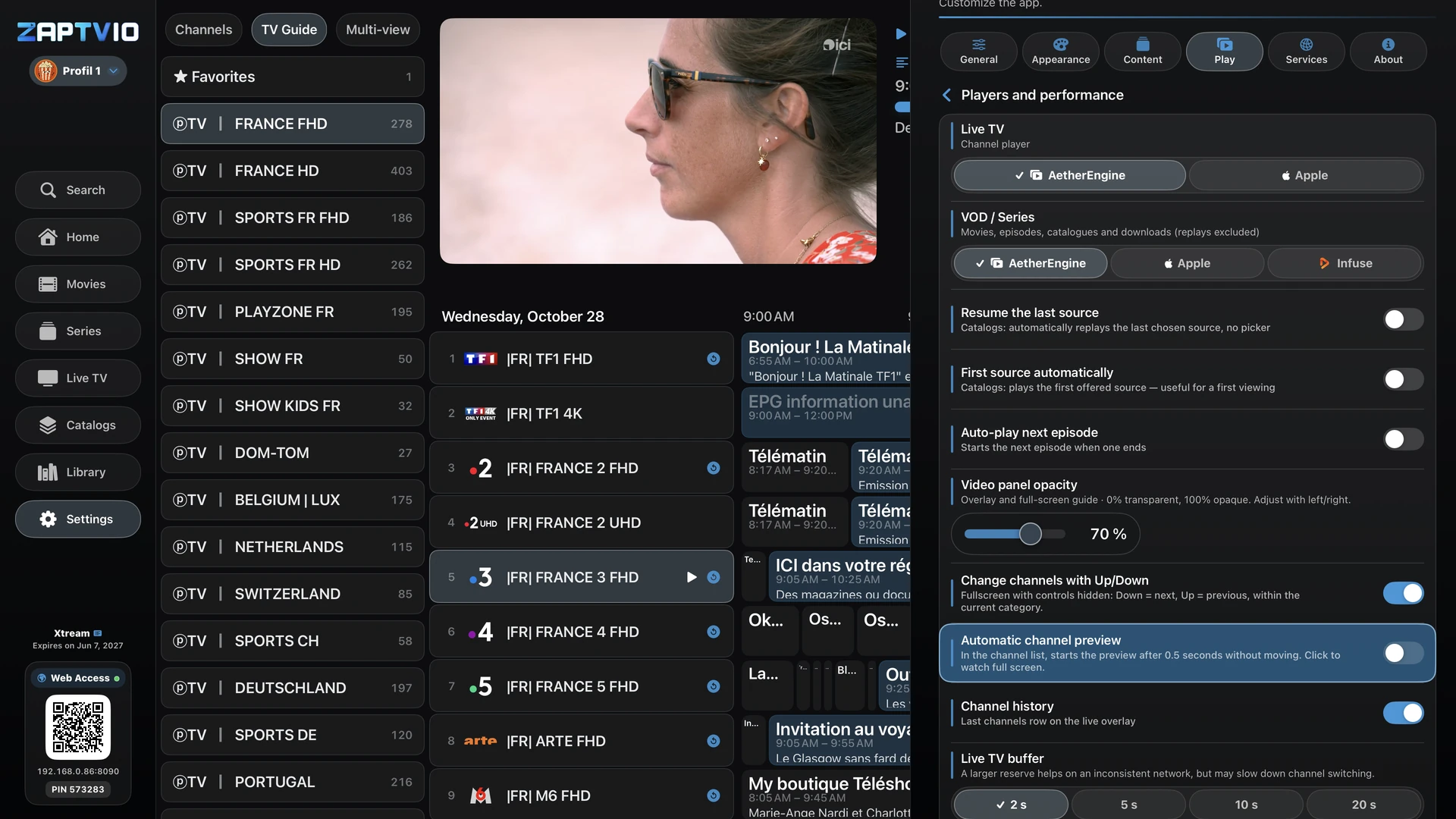
Task: Play the FRANCE 3 FHD channel
Action: pyautogui.click(x=692, y=577)
